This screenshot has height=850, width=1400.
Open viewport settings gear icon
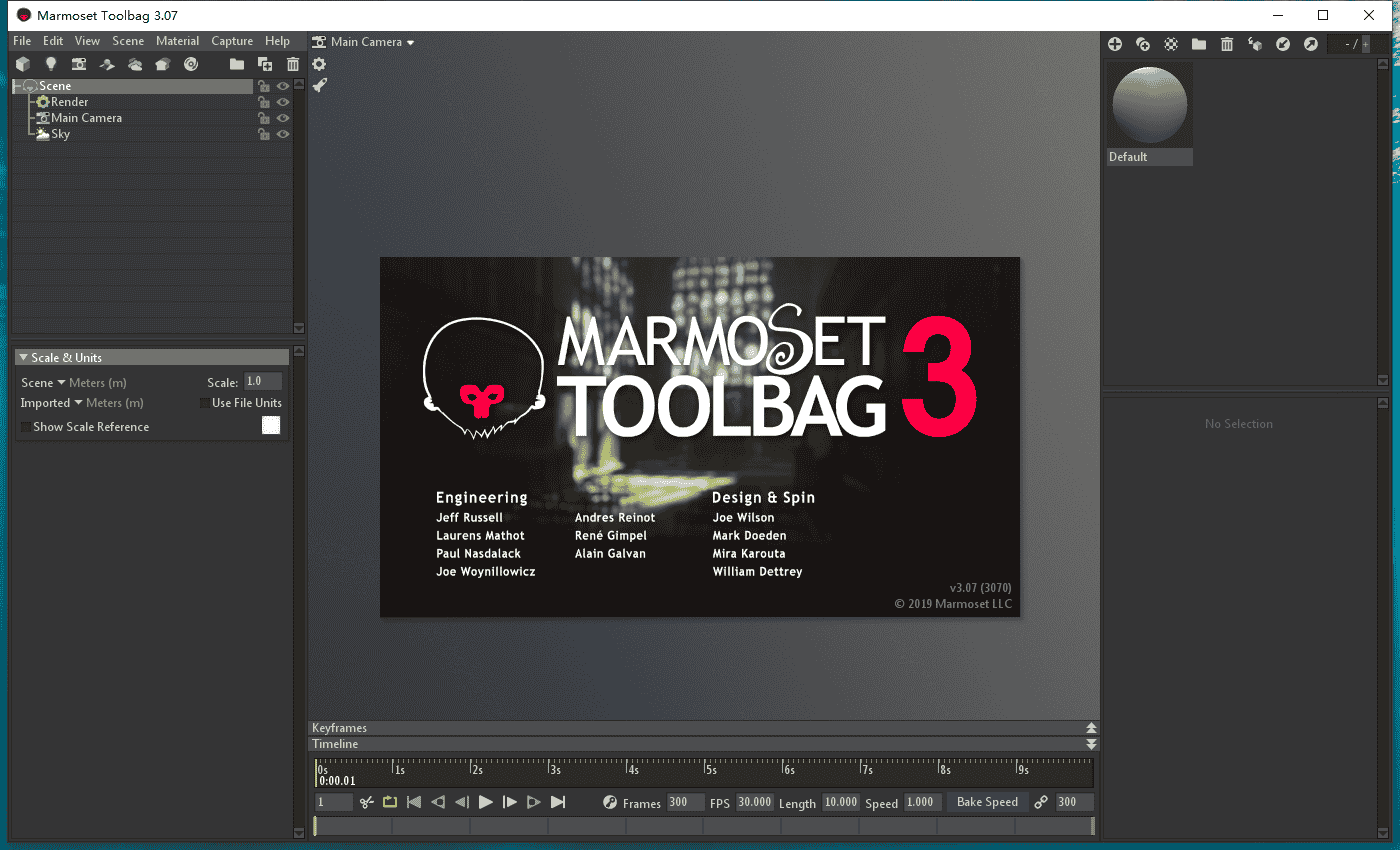319,64
